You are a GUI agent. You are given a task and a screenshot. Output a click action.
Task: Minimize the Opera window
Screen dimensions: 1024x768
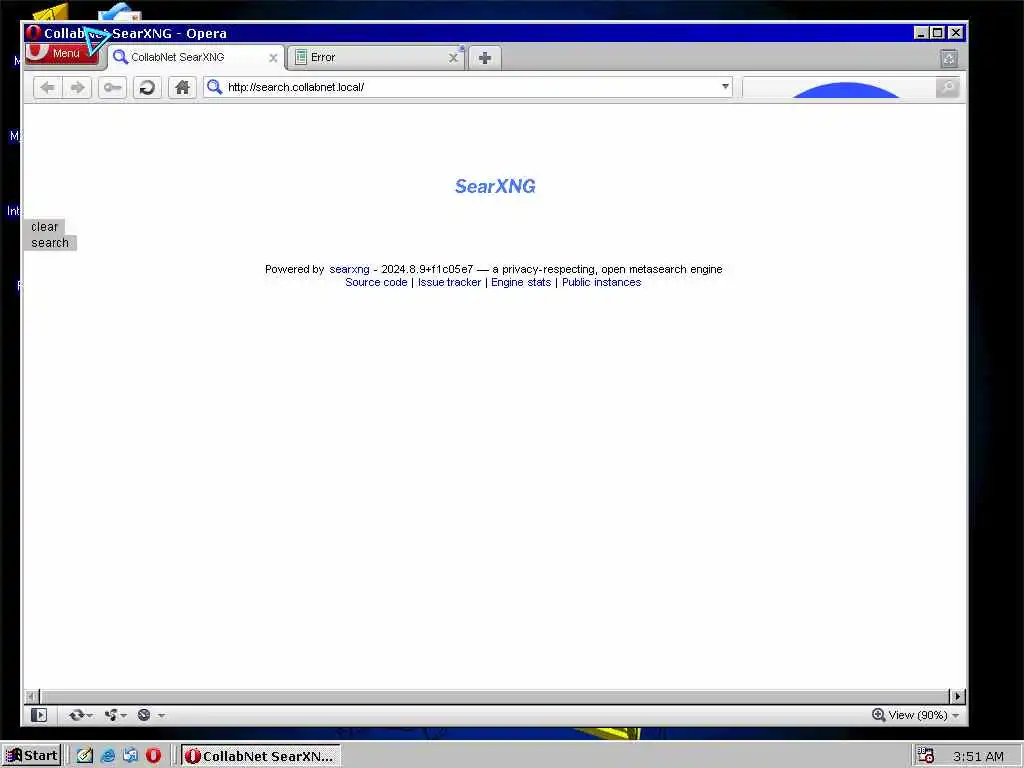point(921,33)
